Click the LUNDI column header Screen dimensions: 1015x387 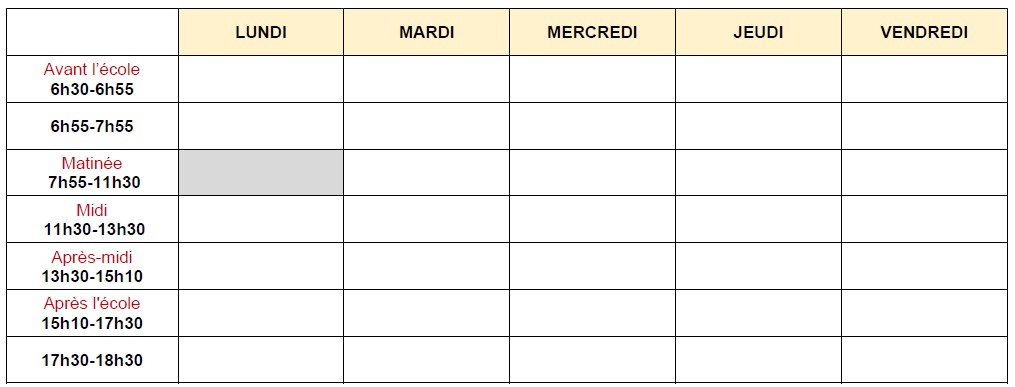(261, 32)
